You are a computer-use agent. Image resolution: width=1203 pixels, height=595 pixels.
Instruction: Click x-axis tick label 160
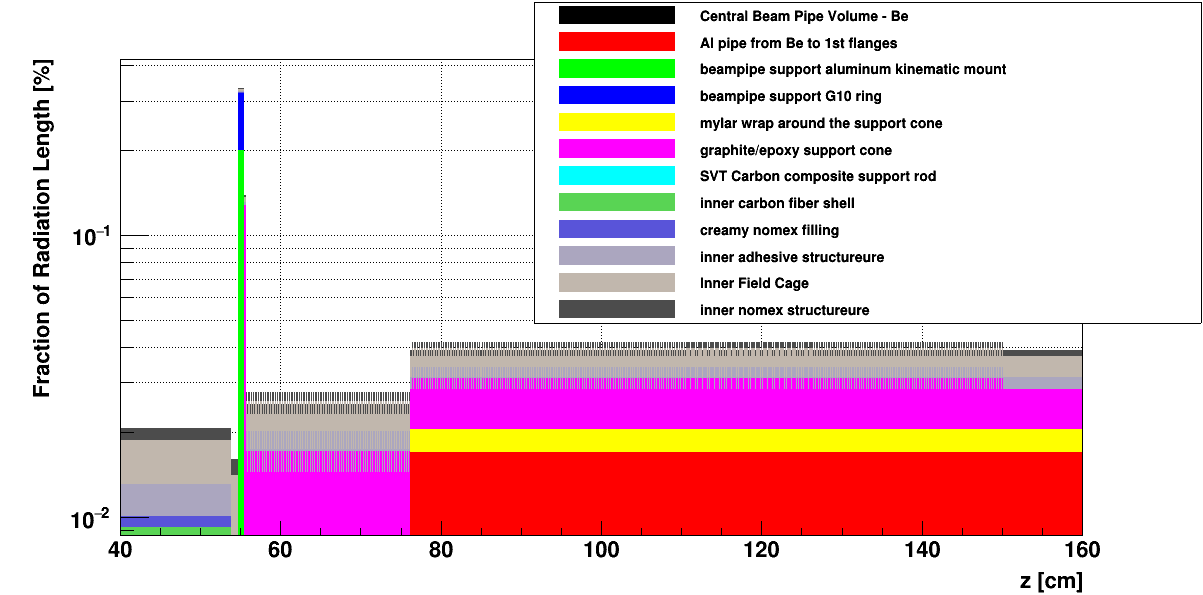(x=1082, y=550)
